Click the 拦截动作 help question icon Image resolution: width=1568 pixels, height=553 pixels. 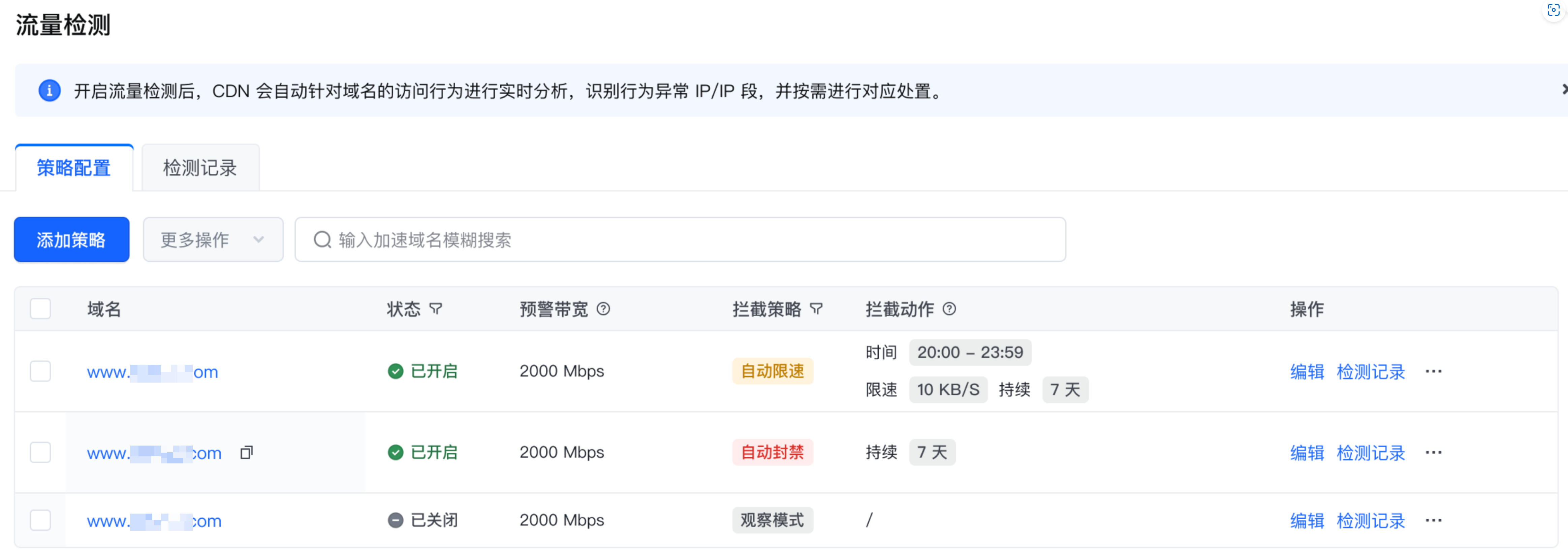pos(949,309)
